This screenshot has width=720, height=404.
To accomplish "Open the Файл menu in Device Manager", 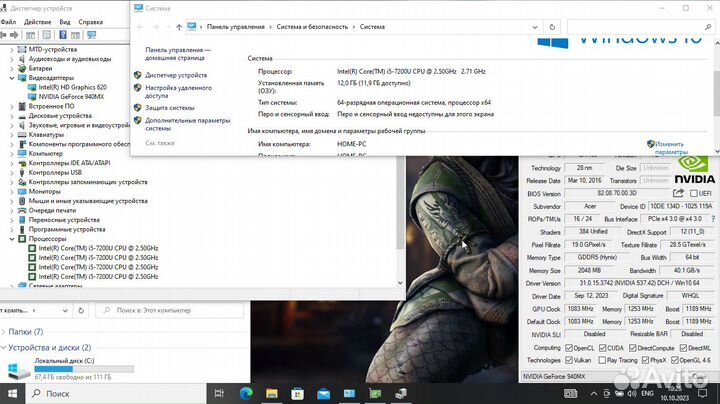I will [x=8, y=22].
